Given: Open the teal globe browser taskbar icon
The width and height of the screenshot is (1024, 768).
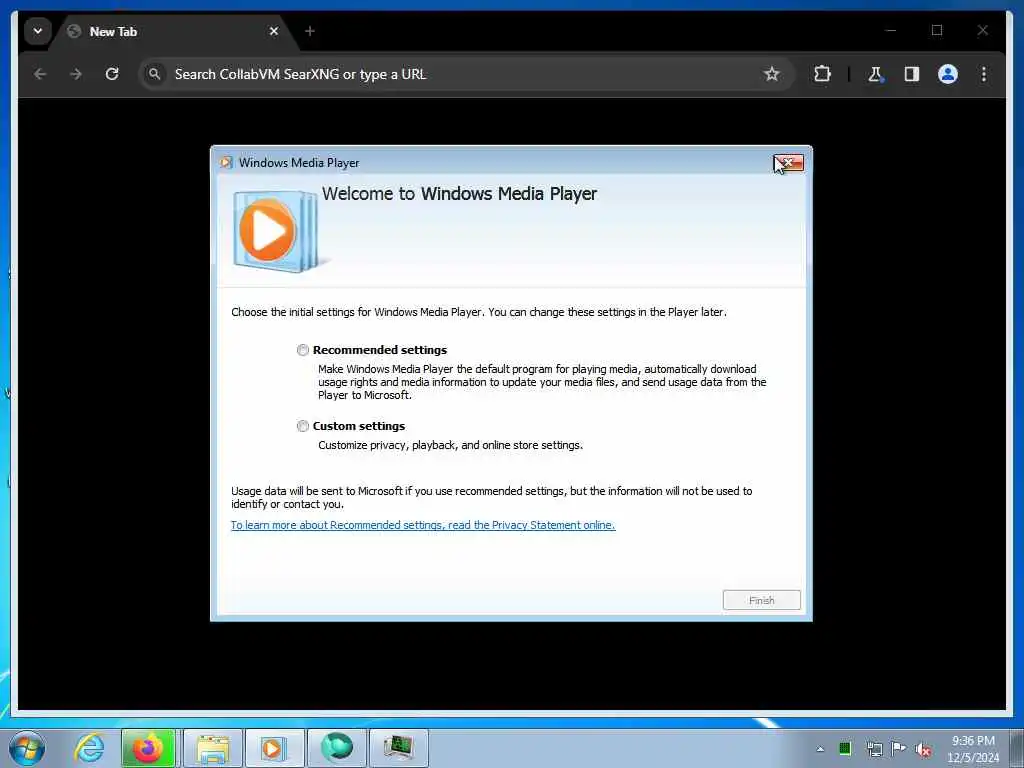Looking at the screenshot, I should coord(336,748).
